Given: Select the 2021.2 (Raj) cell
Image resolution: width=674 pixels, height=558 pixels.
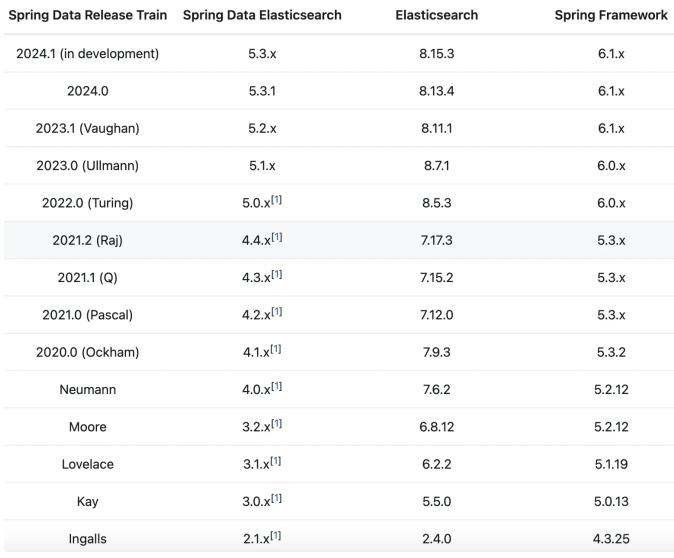Looking at the screenshot, I should 88,240.
